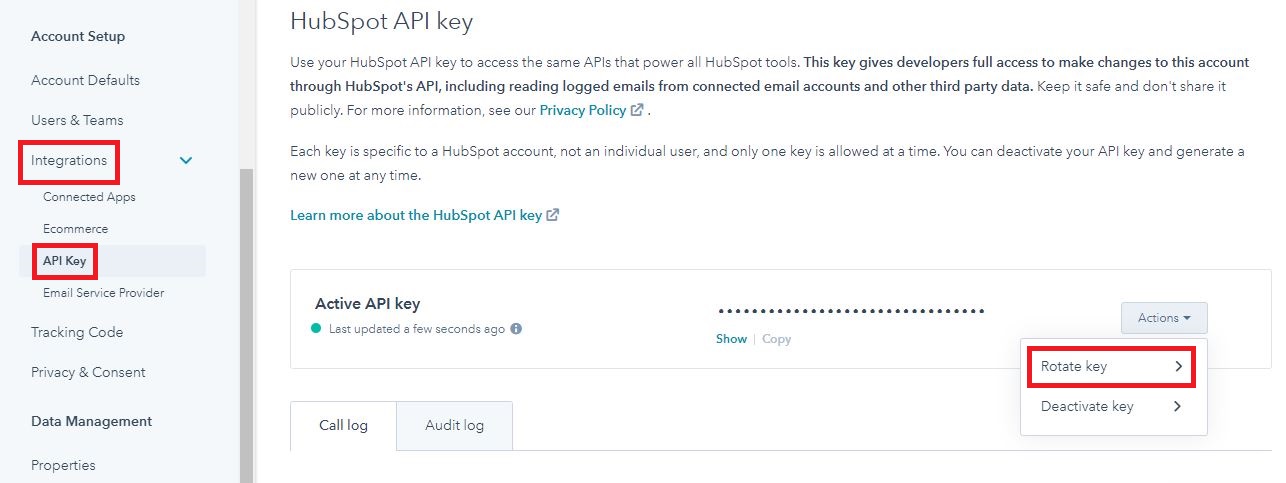Click the masked API key field
Screen dimensions: 1286x483
[x=851, y=310]
